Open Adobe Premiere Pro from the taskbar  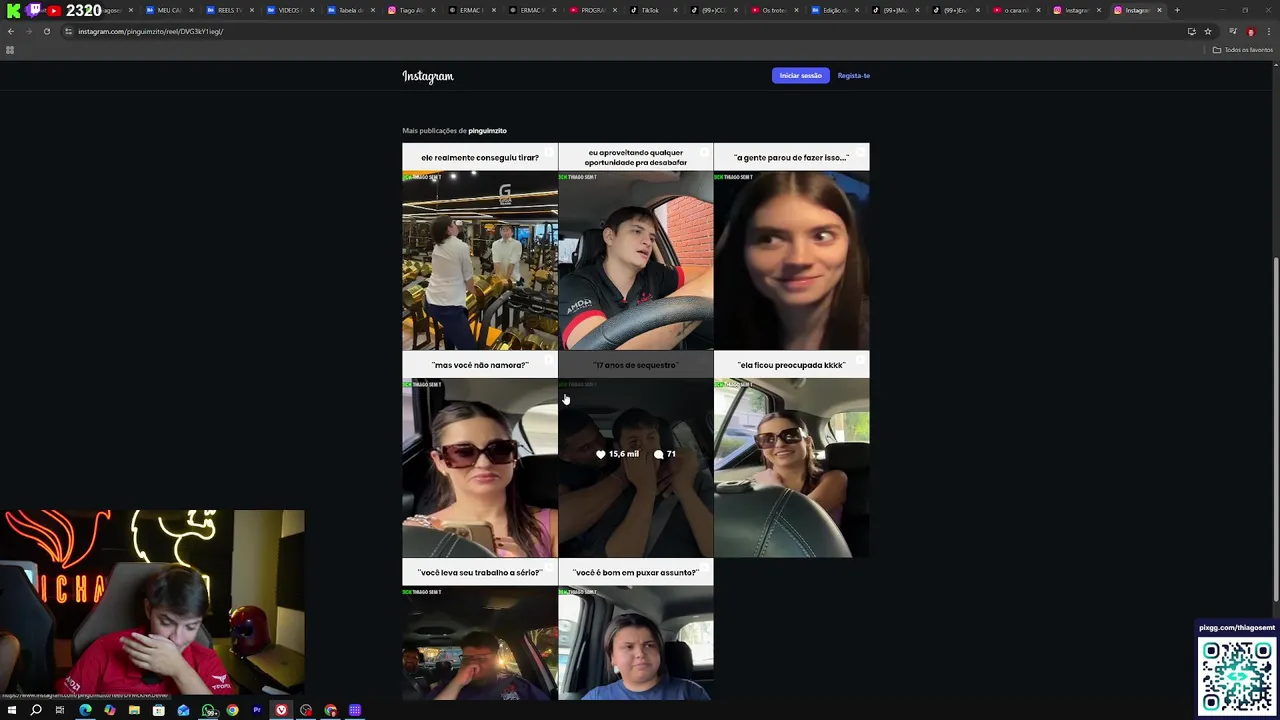257,710
